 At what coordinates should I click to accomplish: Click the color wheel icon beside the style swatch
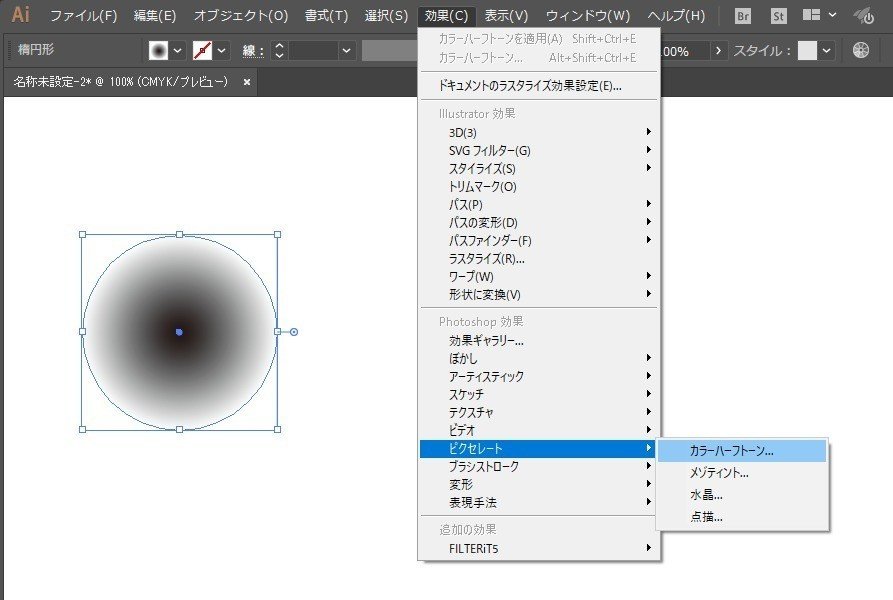tap(861, 51)
